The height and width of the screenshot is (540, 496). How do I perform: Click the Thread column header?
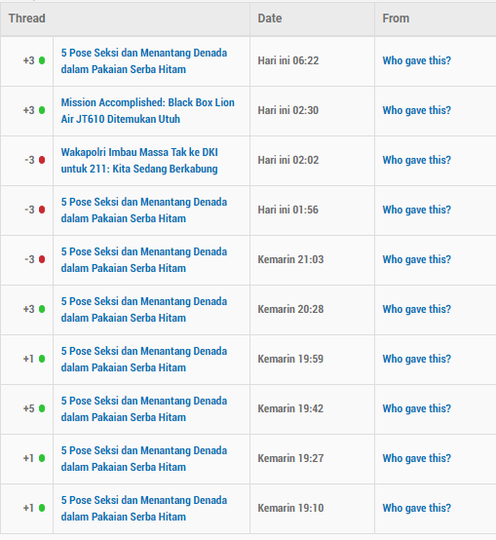27,18
